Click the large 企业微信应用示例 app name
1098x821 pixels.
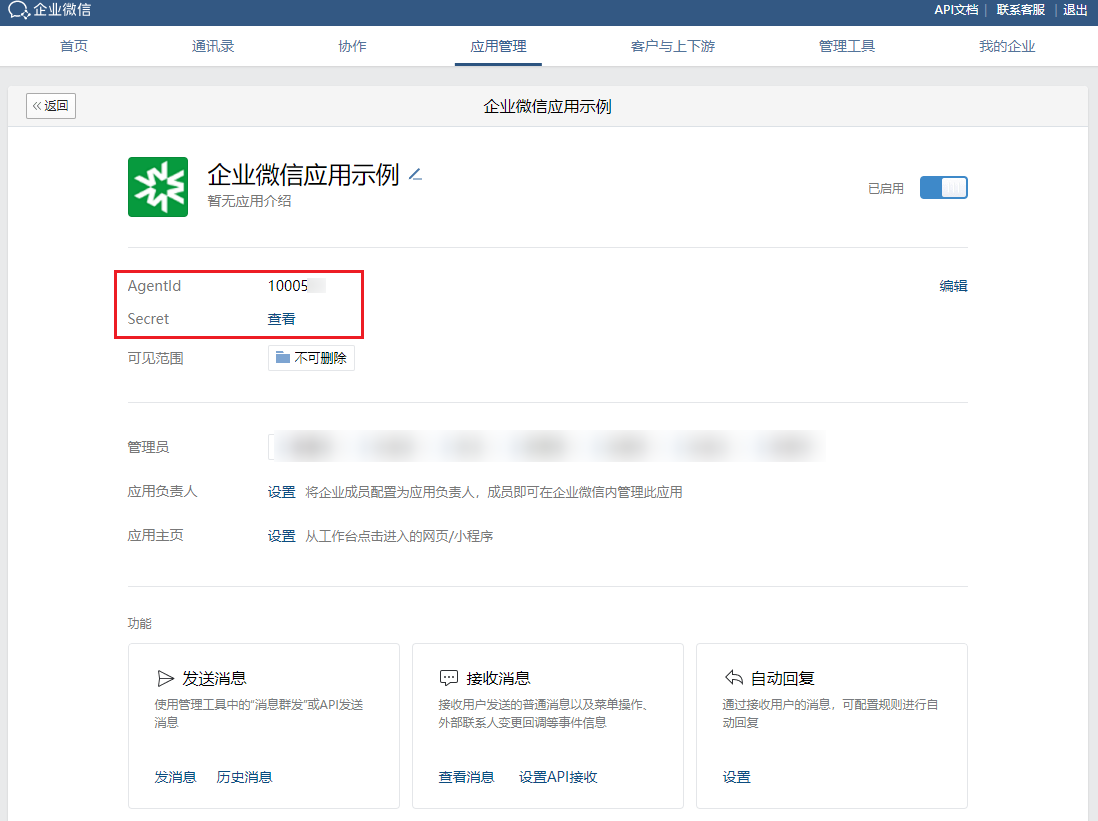303,174
